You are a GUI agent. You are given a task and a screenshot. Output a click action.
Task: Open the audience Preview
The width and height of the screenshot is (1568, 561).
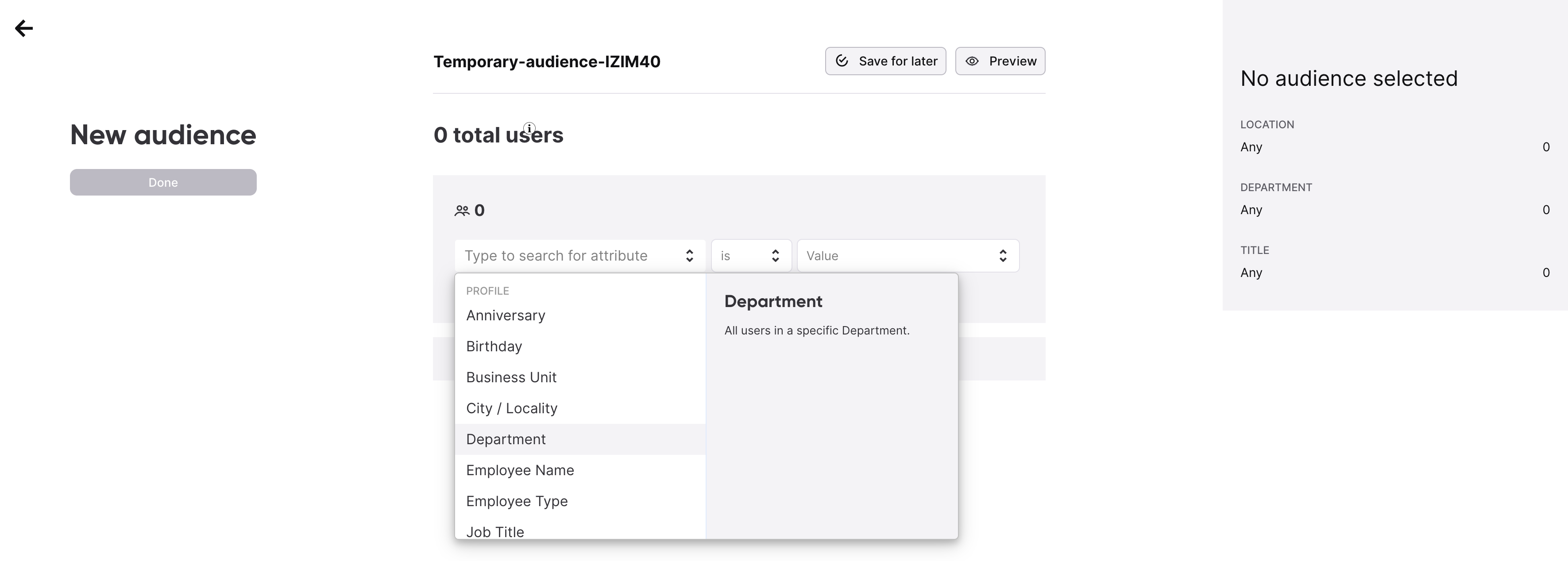click(x=1000, y=61)
